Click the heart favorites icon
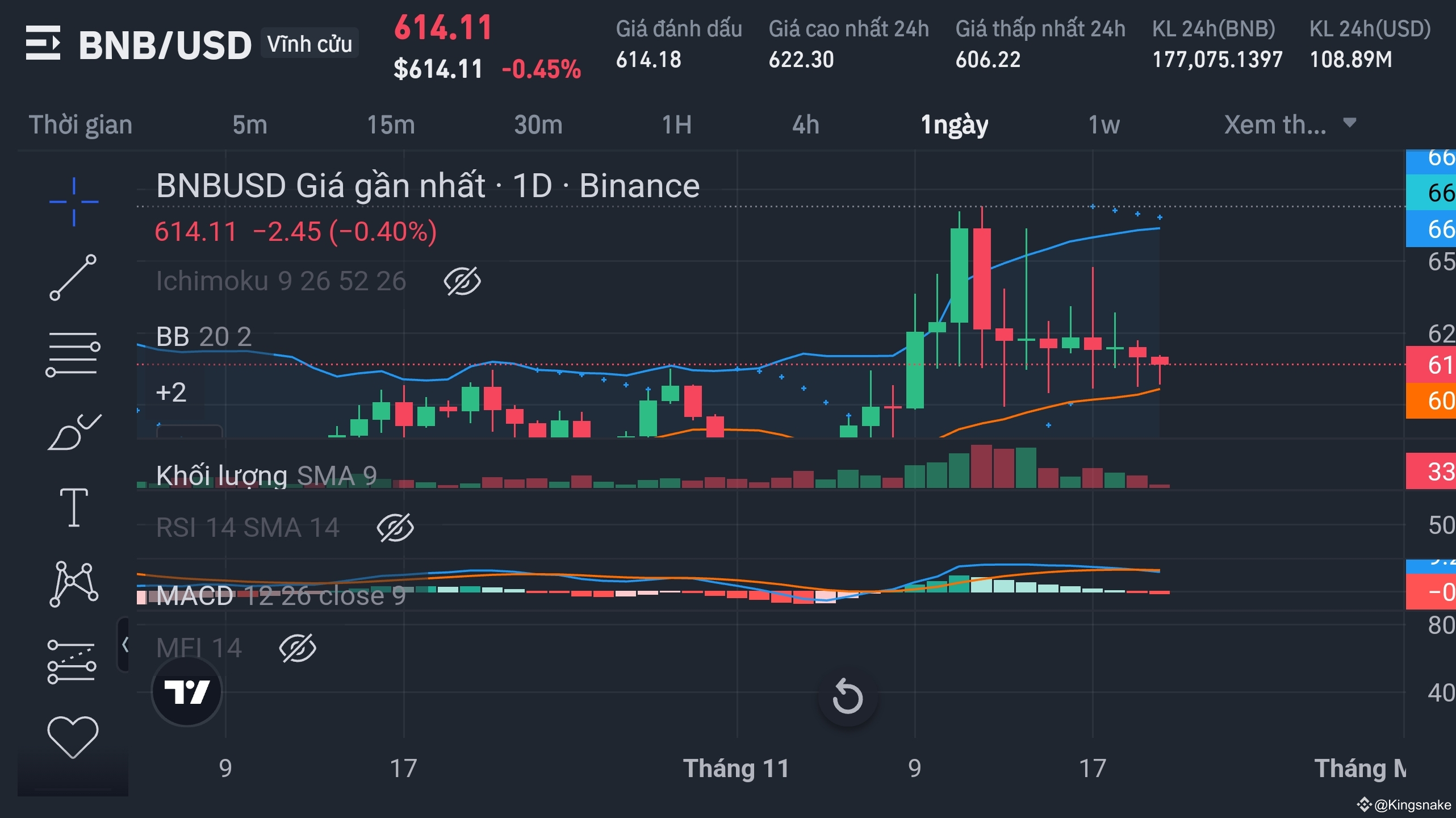 coord(72,737)
